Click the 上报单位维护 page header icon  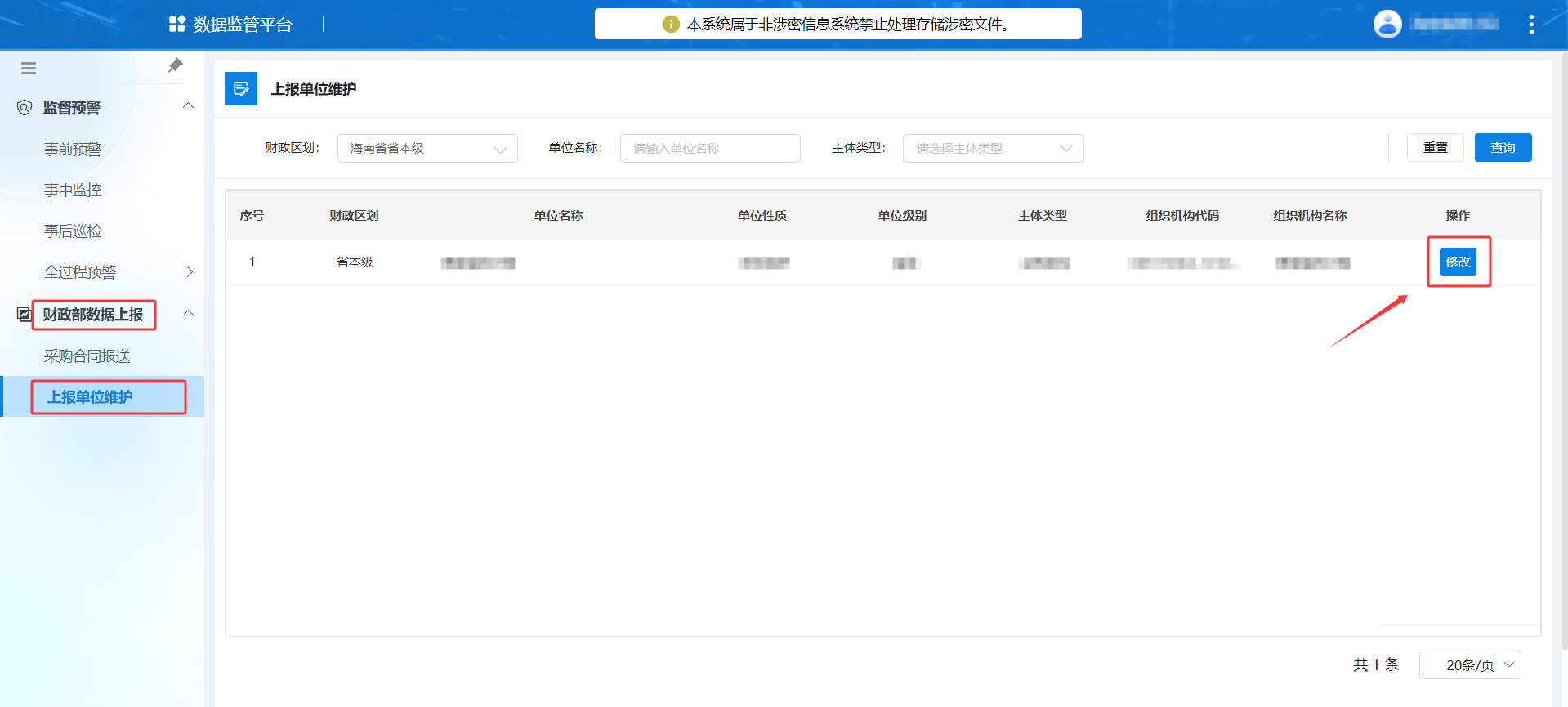point(241,89)
